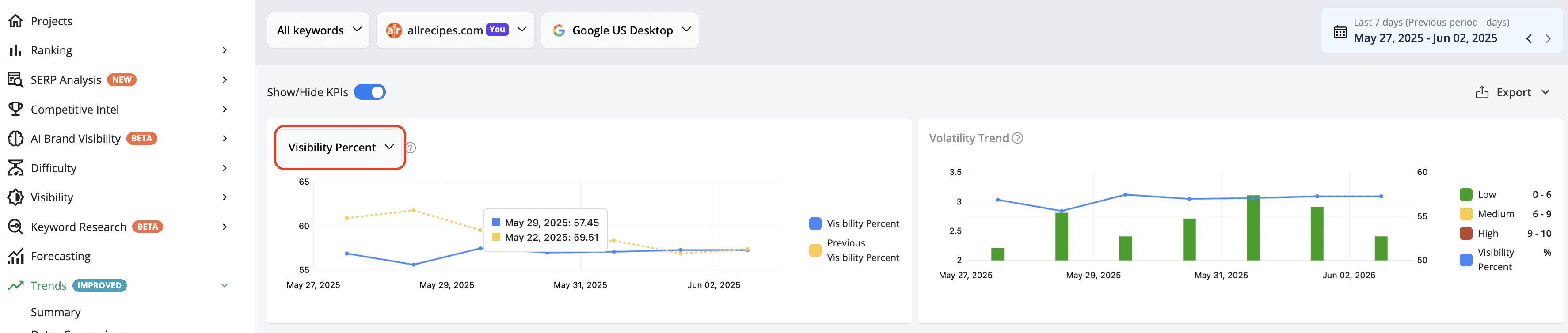
Task: Open the Google US Desktop dropdown
Action: (x=620, y=30)
